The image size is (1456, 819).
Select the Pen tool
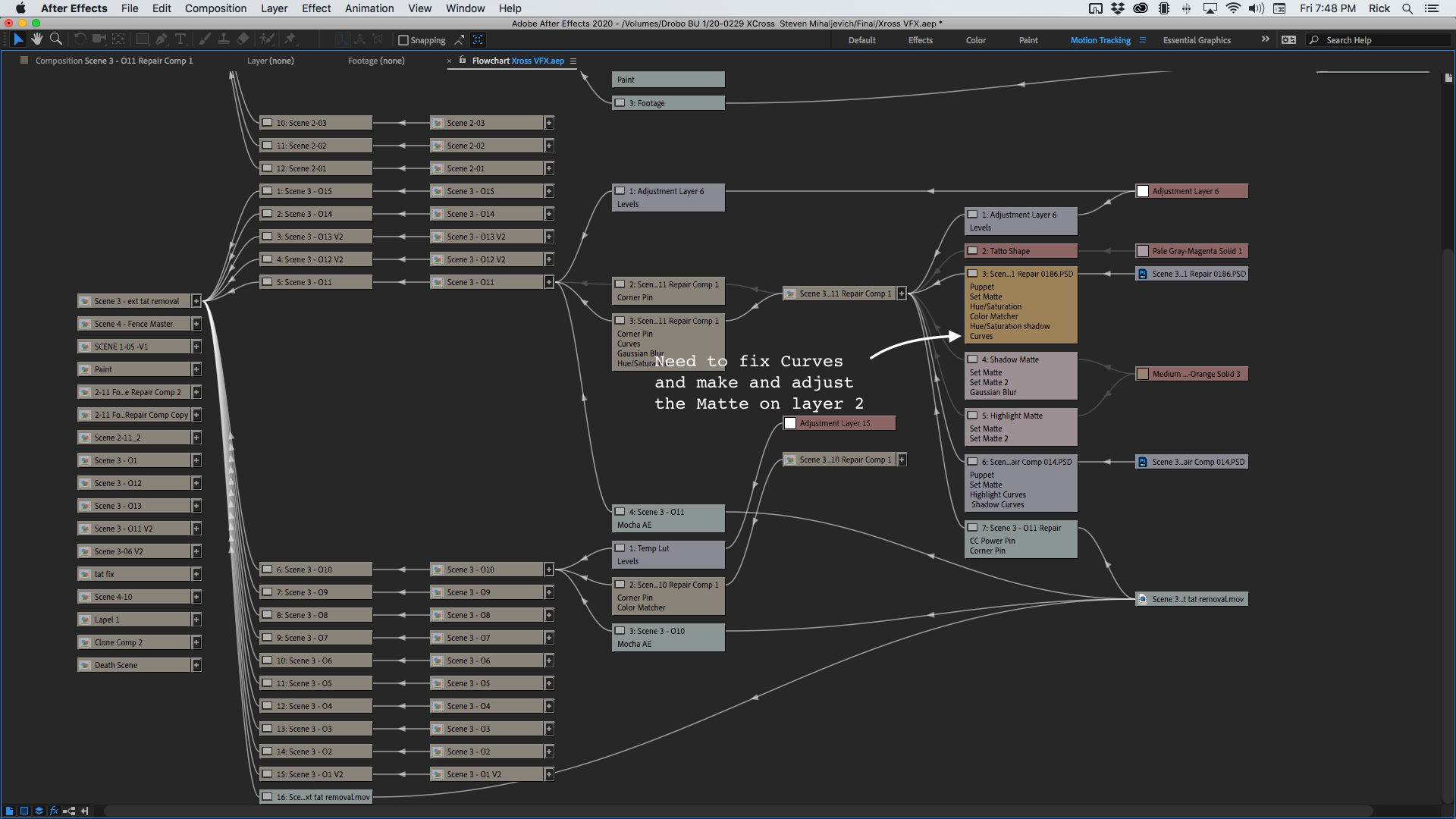coord(162,39)
